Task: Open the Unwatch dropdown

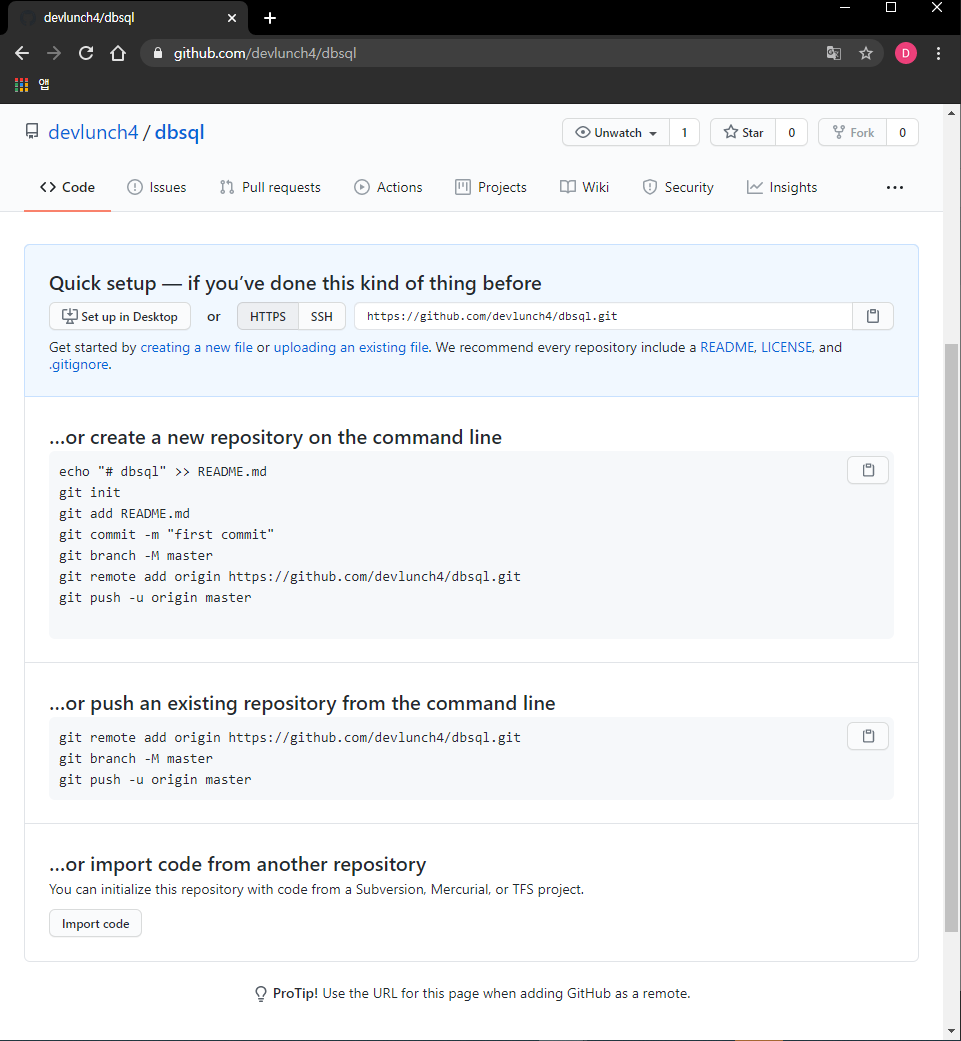Action: [616, 132]
